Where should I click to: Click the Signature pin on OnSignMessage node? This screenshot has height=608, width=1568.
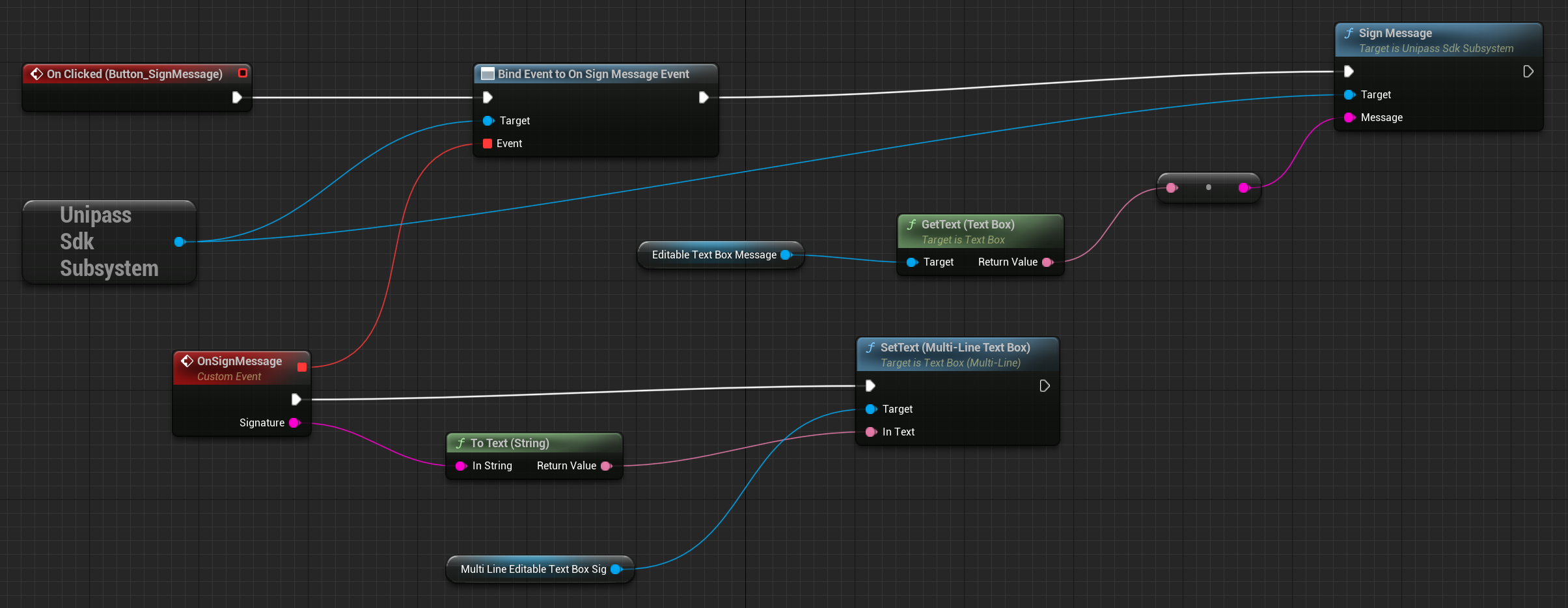point(294,423)
